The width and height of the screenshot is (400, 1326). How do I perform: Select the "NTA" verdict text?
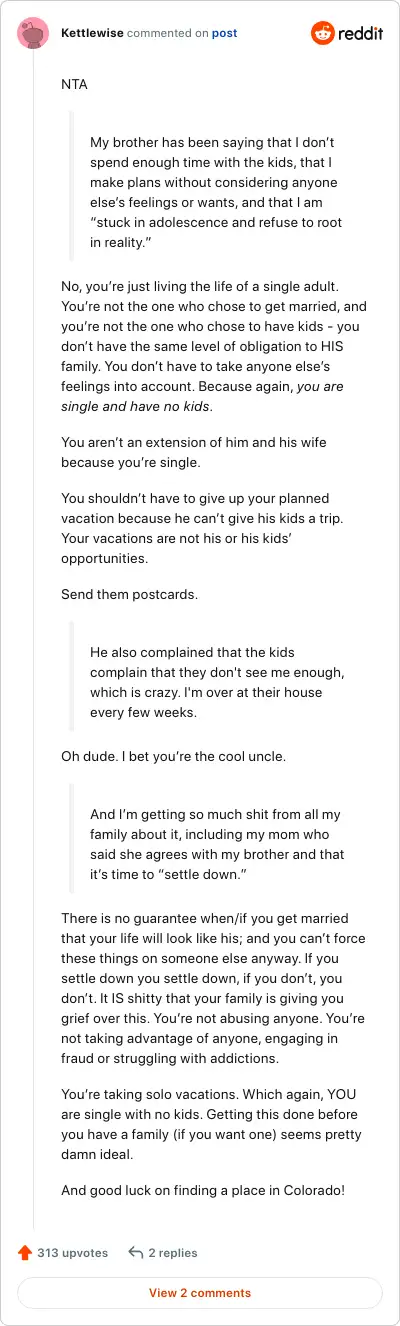tap(74, 84)
